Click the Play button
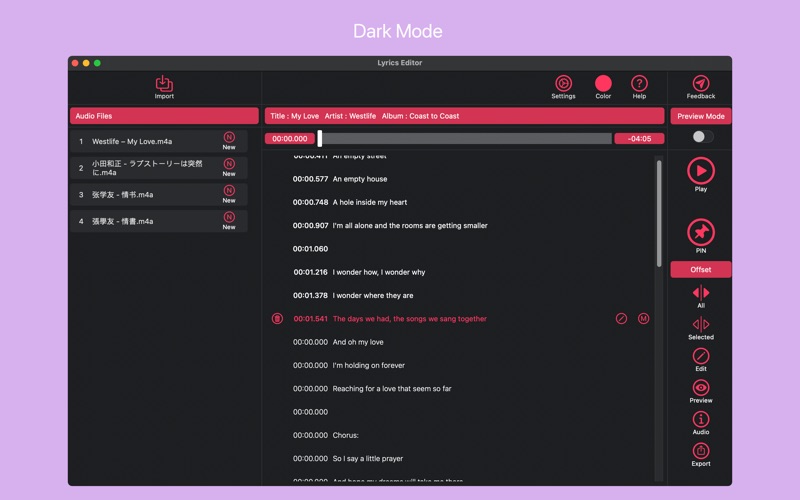The width and height of the screenshot is (800, 500). pos(701,171)
